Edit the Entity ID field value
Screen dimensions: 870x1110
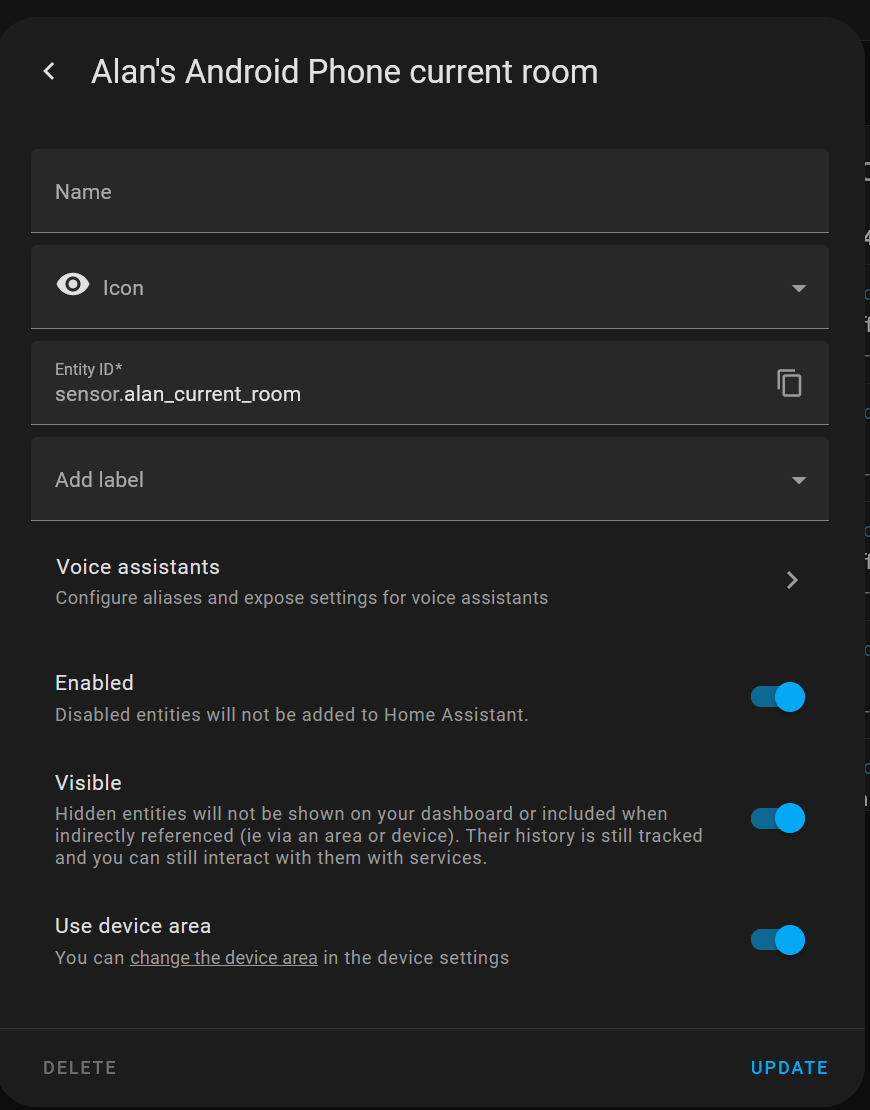[x=430, y=383]
